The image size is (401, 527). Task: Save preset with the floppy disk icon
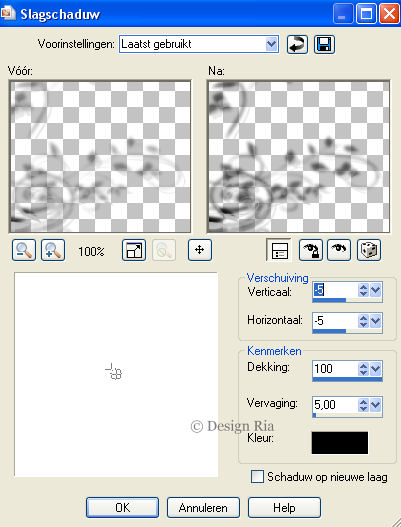[324, 44]
